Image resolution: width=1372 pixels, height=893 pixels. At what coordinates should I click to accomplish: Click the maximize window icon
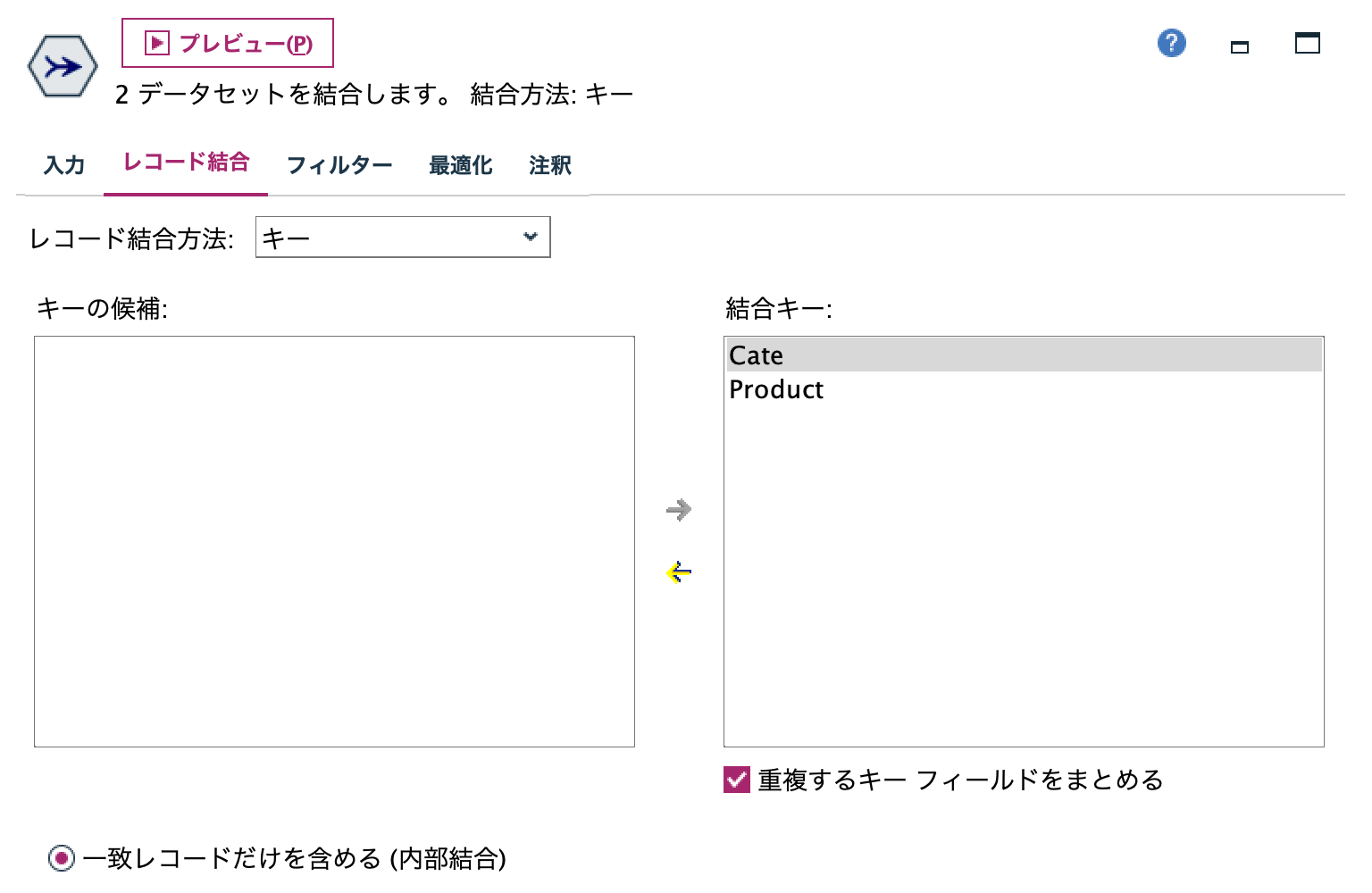point(1308,43)
